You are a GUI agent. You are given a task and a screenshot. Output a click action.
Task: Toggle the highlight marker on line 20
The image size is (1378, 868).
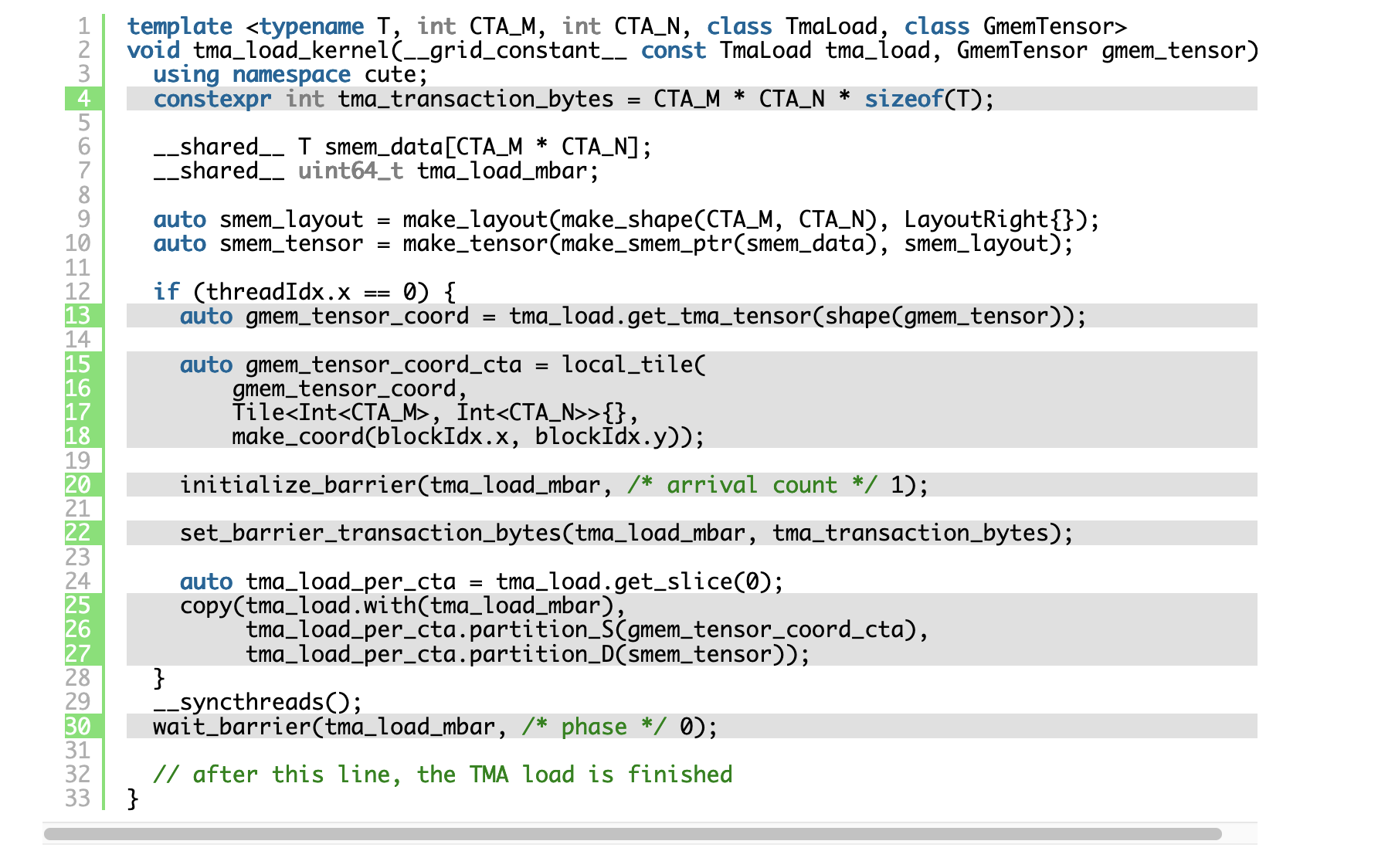pyautogui.click(x=83, y=485)
